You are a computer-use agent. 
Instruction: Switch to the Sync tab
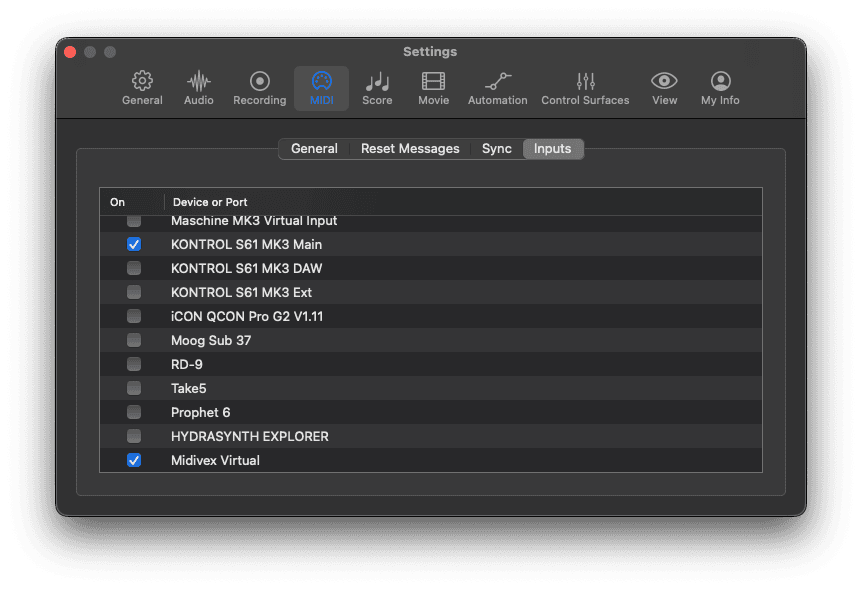pyautogui.click(x=496, y=148)
